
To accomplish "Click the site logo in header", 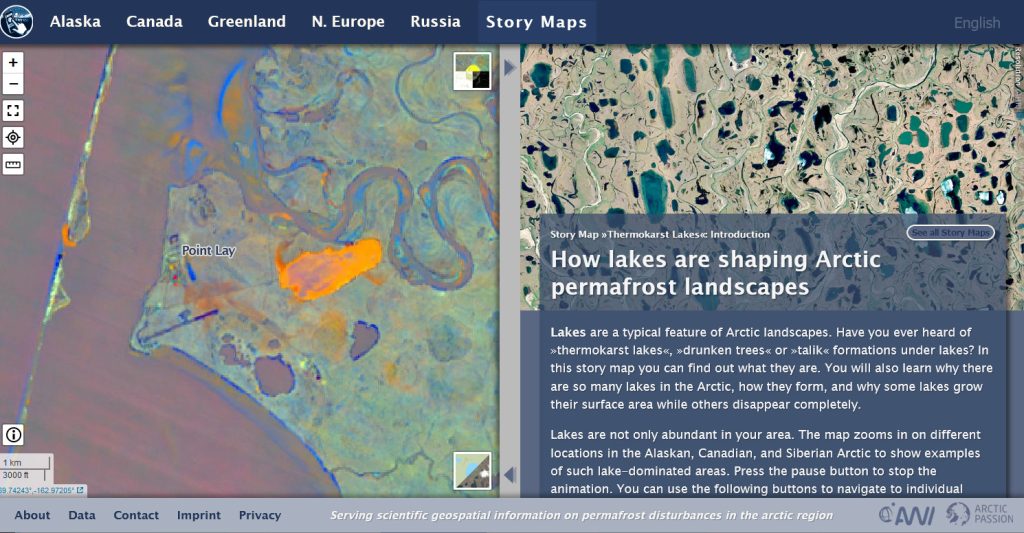I will pyautogui.click(x=17, y=21).
